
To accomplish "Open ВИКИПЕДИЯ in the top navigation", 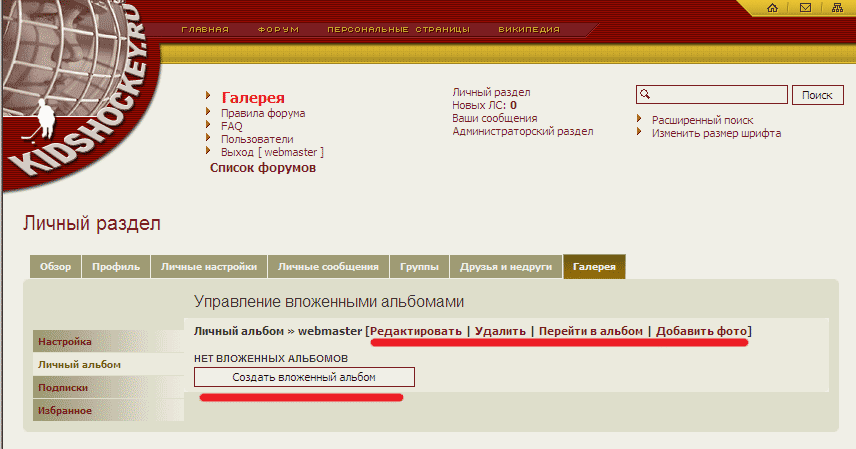I will point(529,29).
